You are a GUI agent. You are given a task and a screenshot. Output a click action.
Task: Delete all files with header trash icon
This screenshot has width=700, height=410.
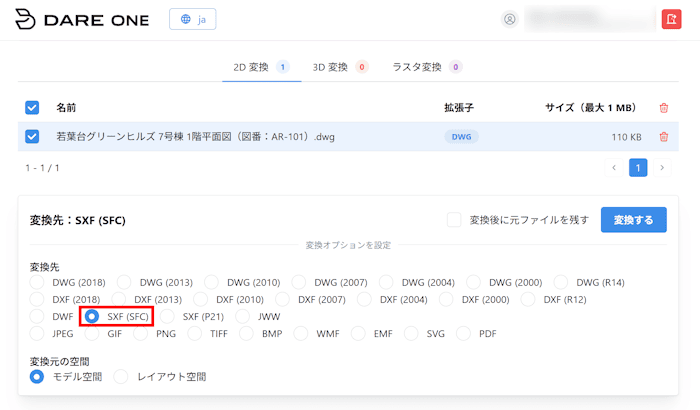(x=663, y=108)
